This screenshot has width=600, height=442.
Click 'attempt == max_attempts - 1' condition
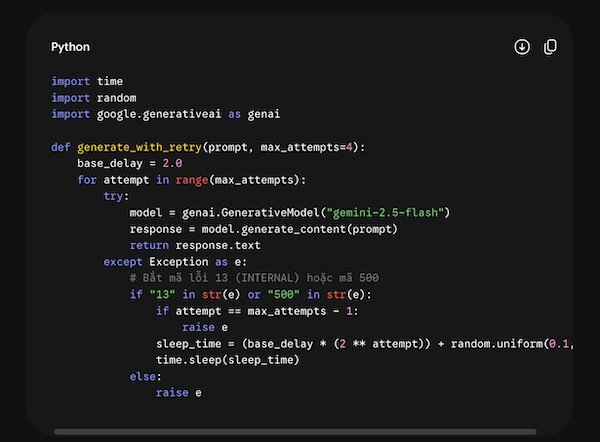[x=264, y=311]
